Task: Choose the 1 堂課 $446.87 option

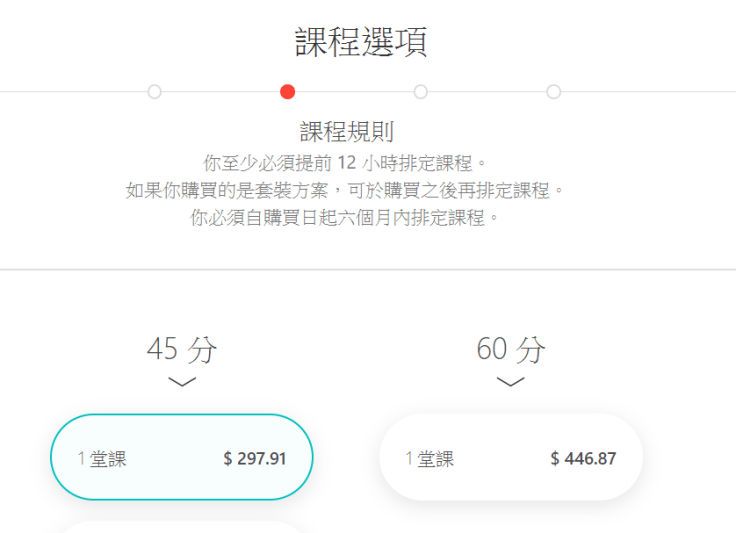Action: click(511, 458)
